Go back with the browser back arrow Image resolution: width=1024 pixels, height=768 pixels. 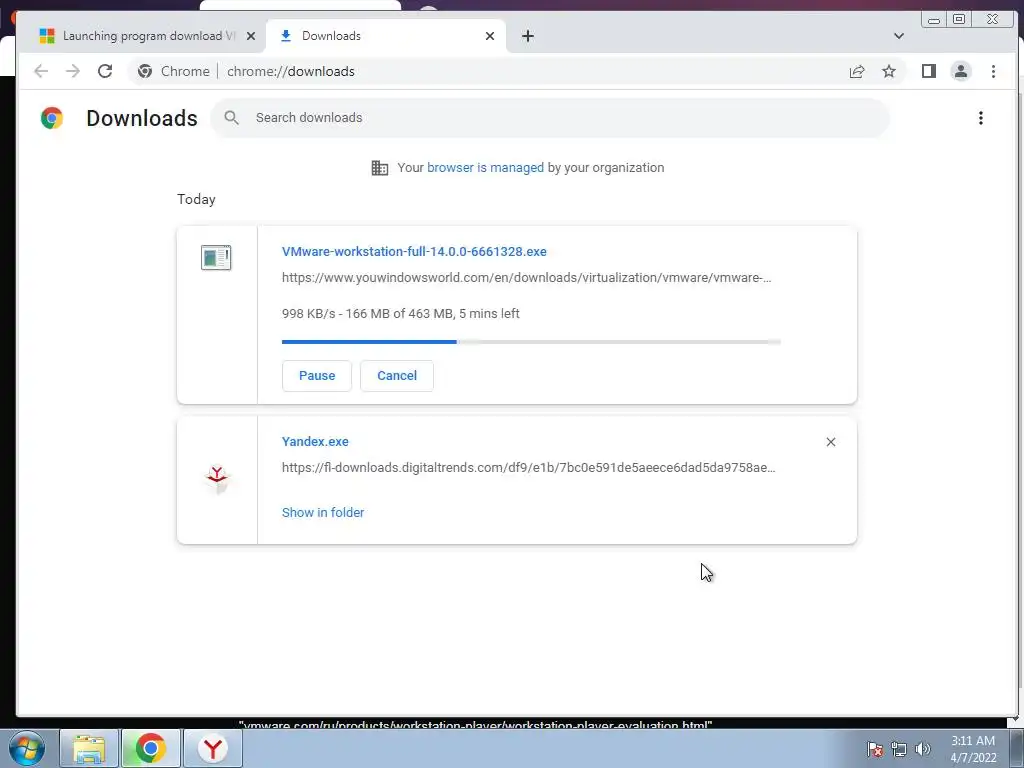(40, 71)
